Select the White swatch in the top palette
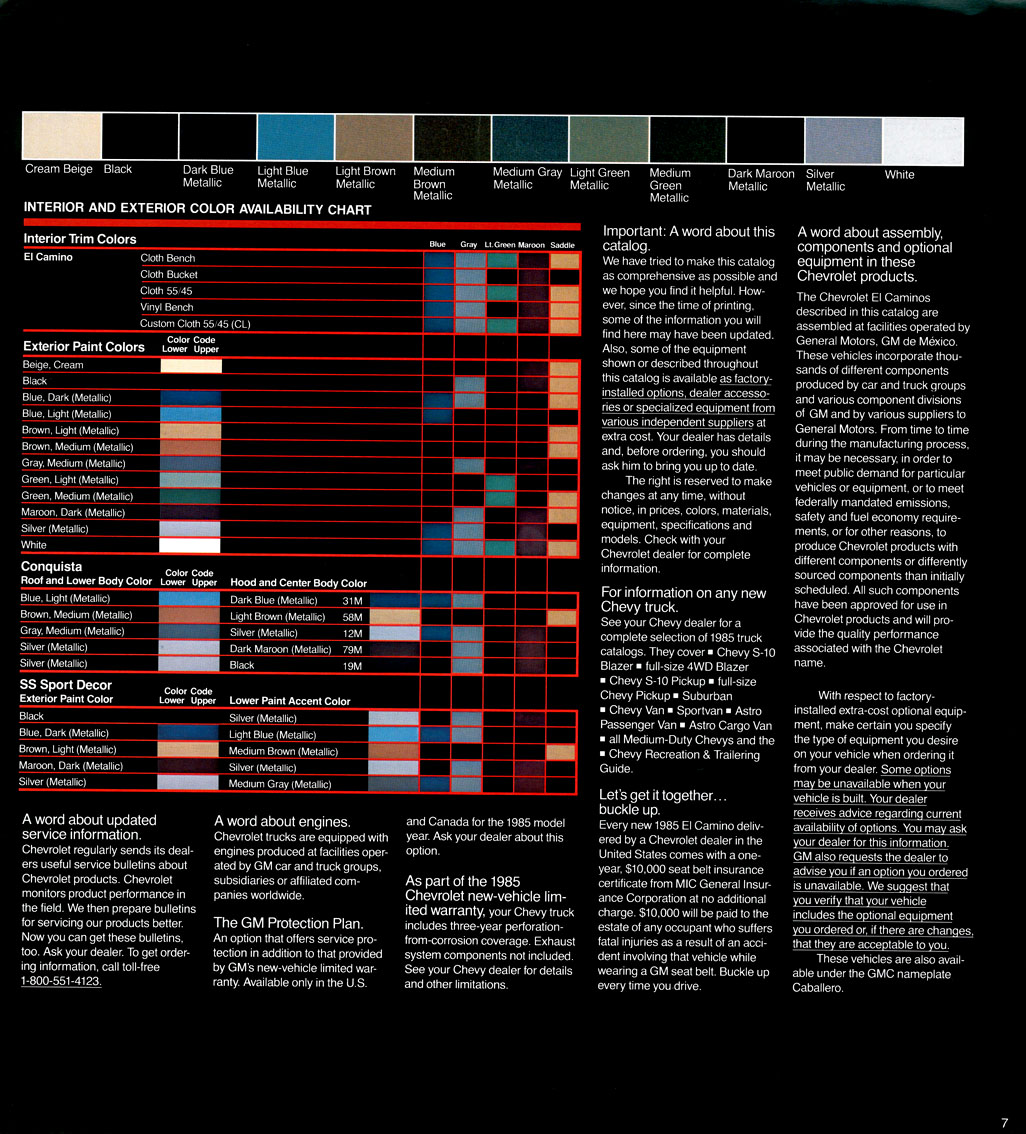Viewport: 1026px width, 1134px height. tap(923, 142)
